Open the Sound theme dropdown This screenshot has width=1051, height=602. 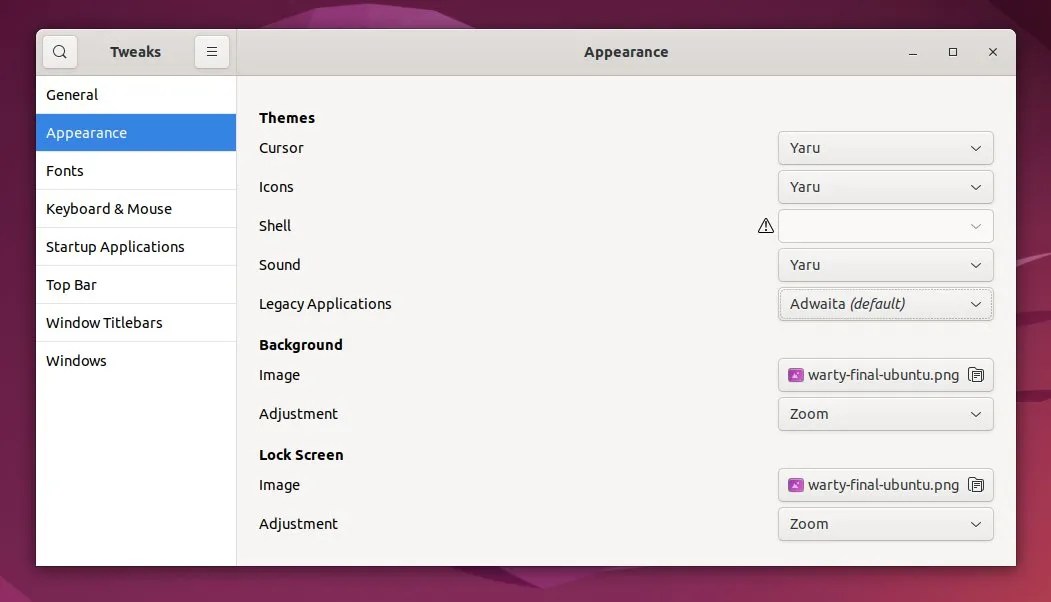pyautogui.click(x=885, y=265)
